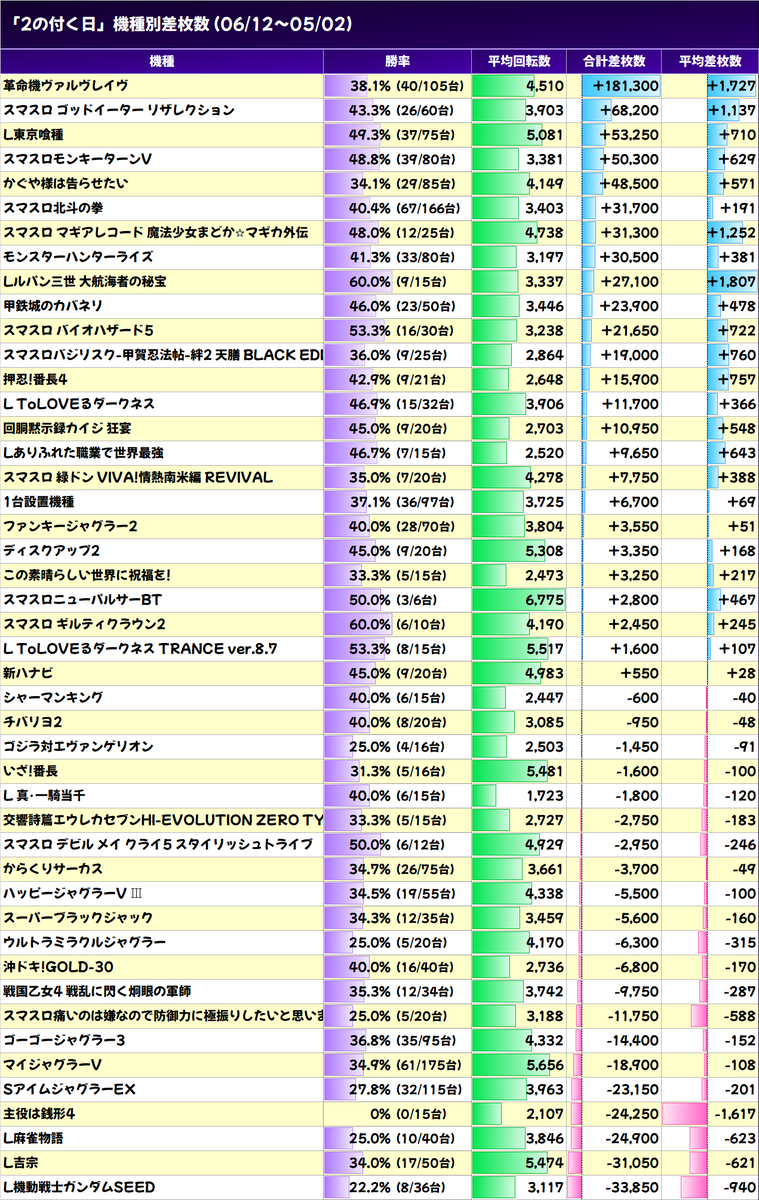Click かぐや様は告らせたい machine name

65,184
